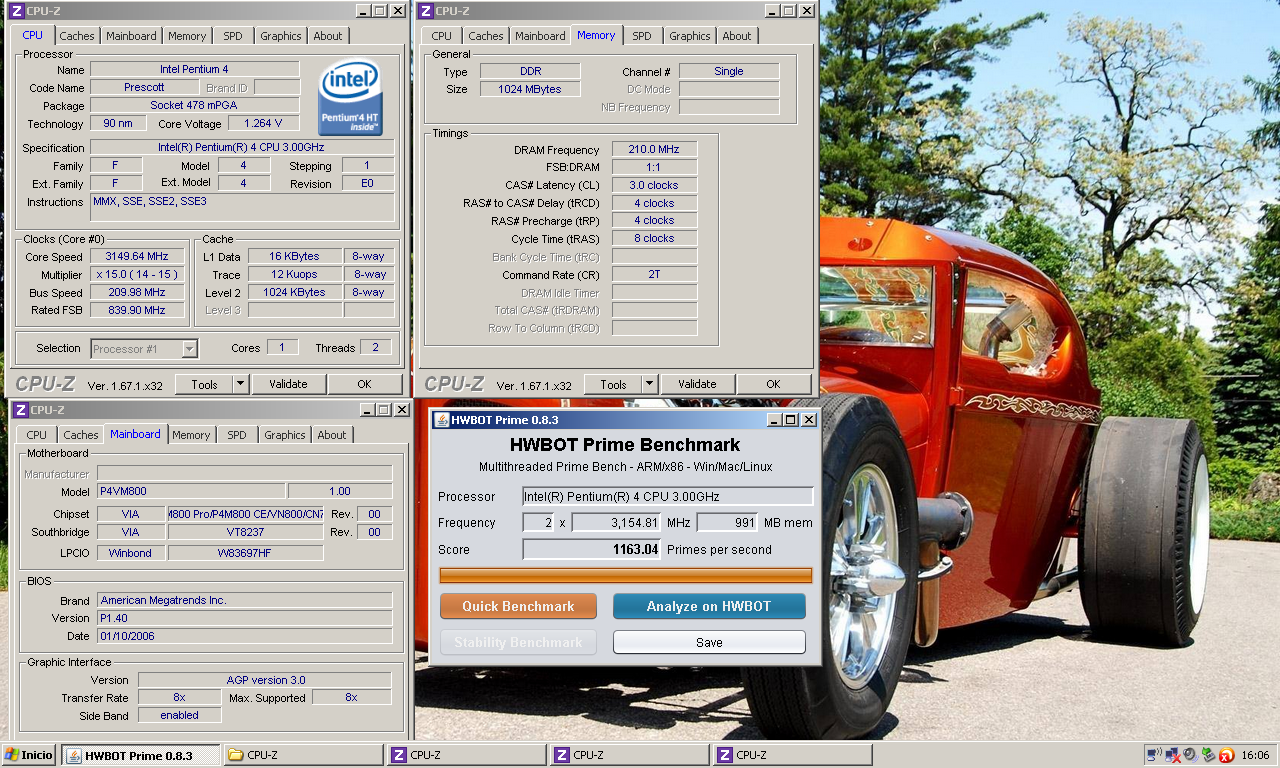Open Mainboard tab in the Memory window
The height and width of the screenshot is (768, 1280).
[540, 36]
